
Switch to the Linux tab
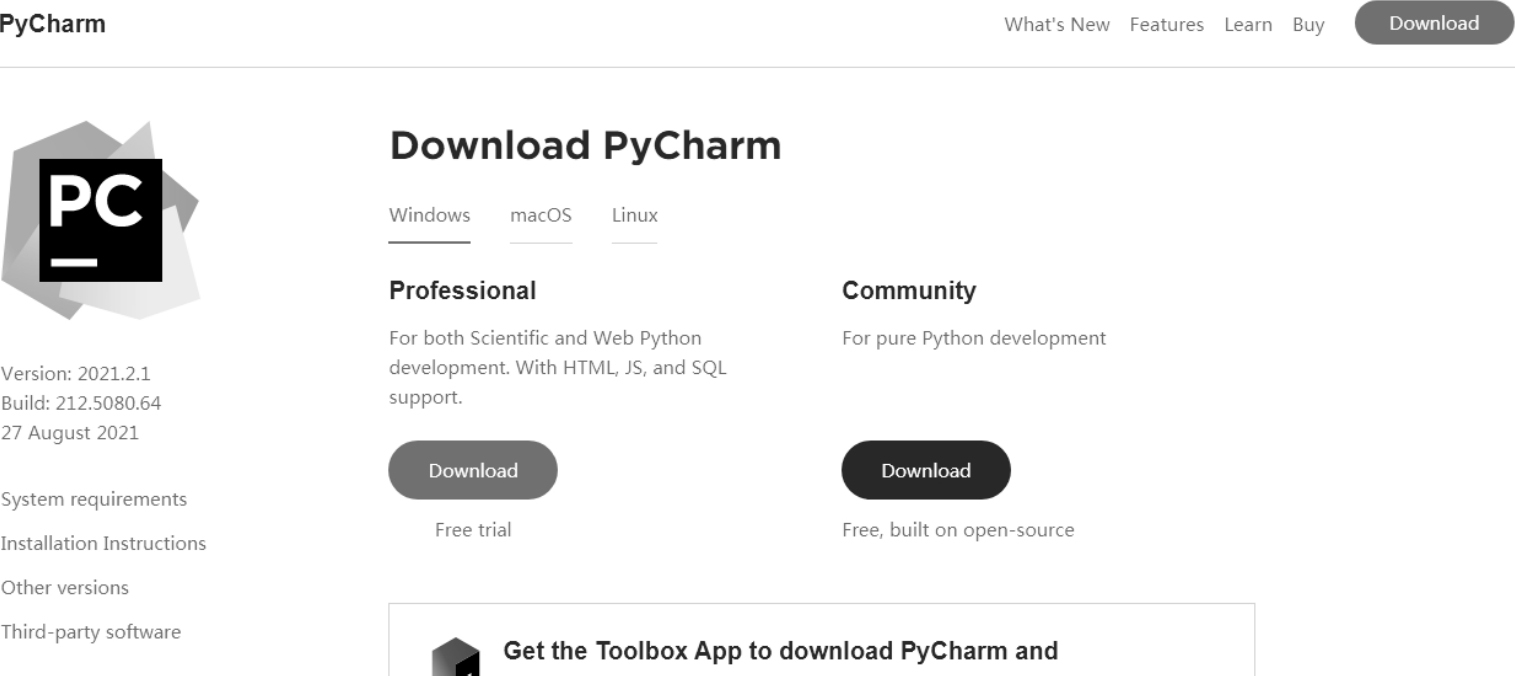click(634, 215)
